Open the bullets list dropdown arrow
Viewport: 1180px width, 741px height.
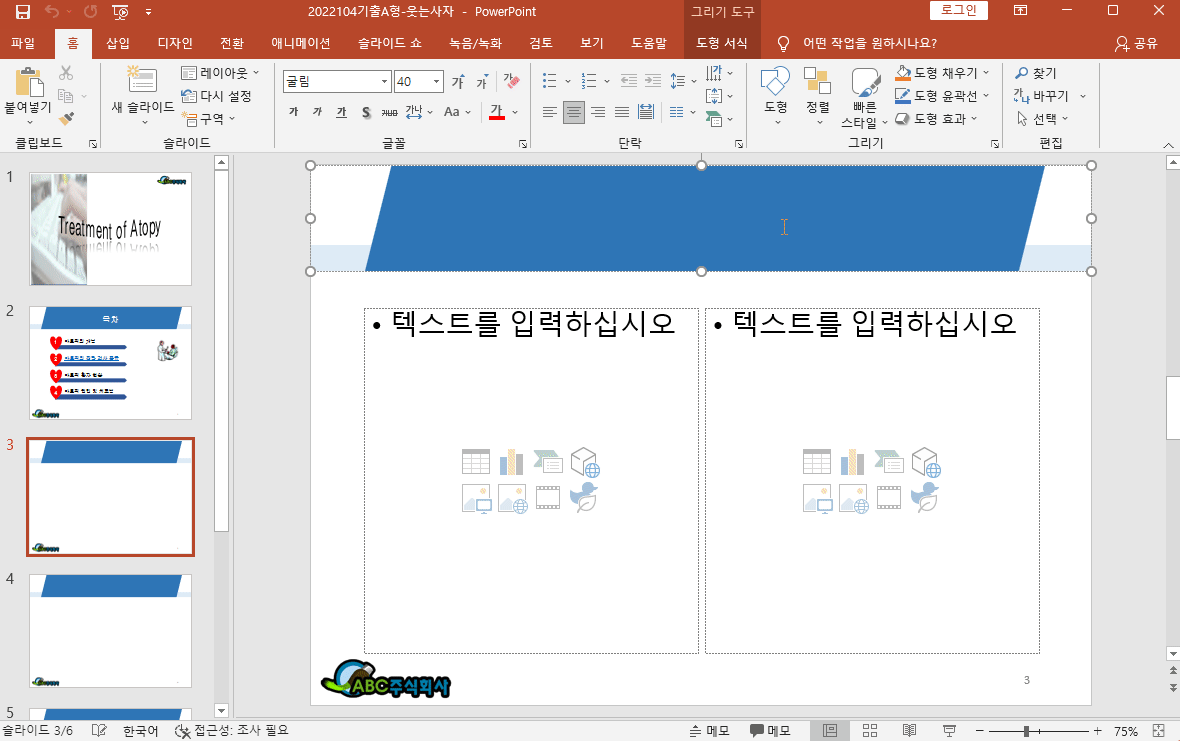pos(567,81)
